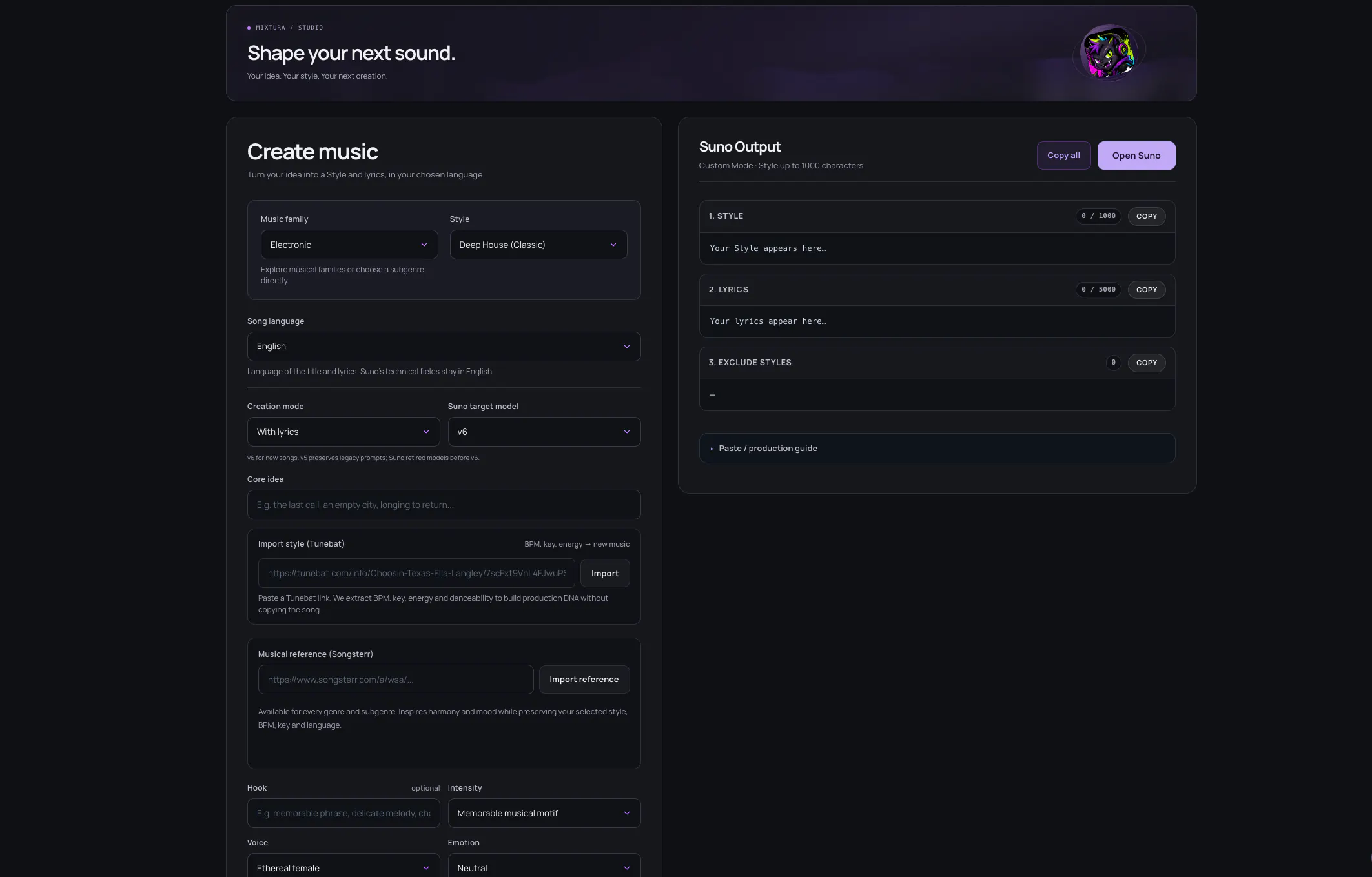Image resolution: width=1372 pixels, height=877 pixels.
Task: Copy the Lyrics output
Action: tap(1146, 290)
